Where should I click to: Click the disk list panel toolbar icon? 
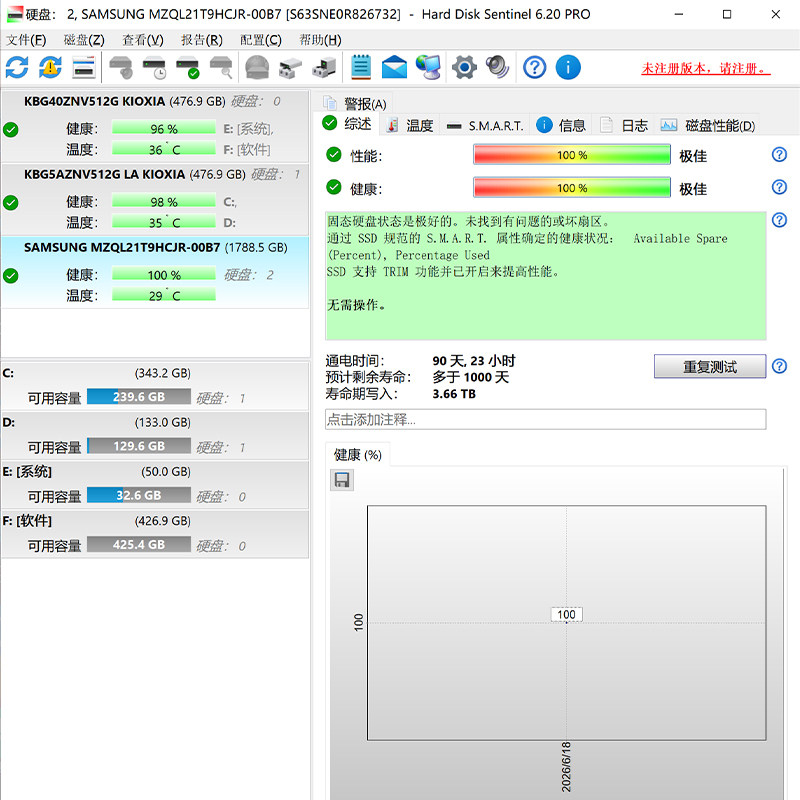(x=84, y=67)
